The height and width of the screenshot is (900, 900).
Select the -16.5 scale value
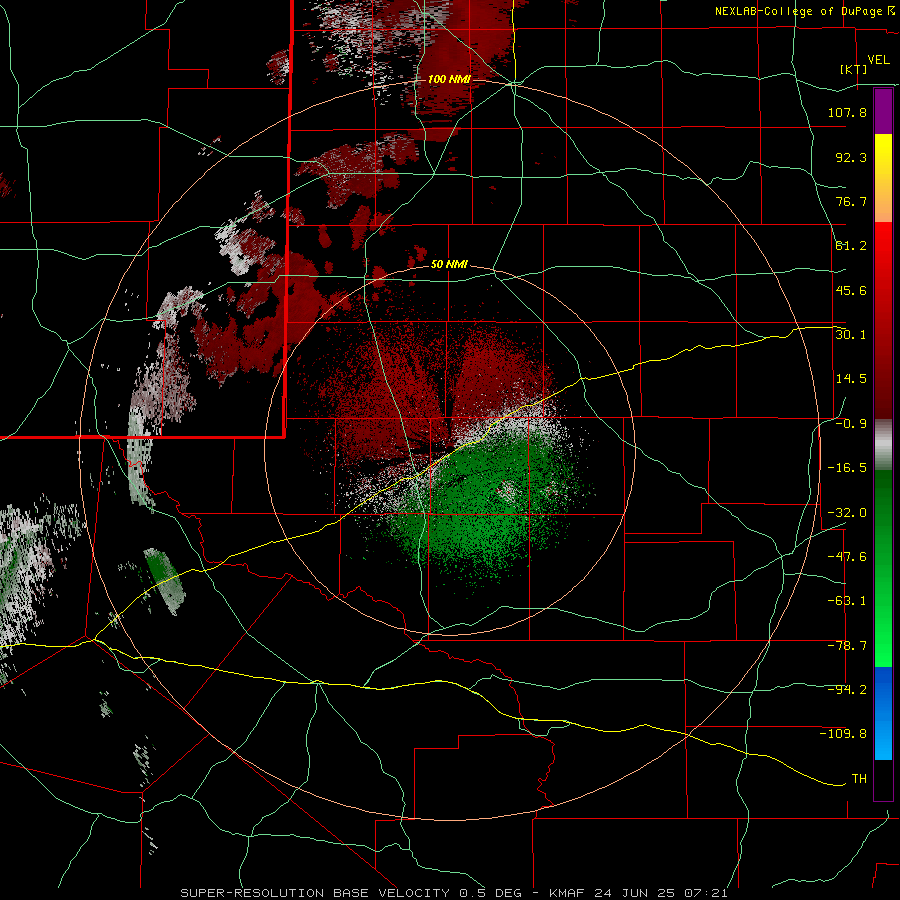(x=847, y=468)
